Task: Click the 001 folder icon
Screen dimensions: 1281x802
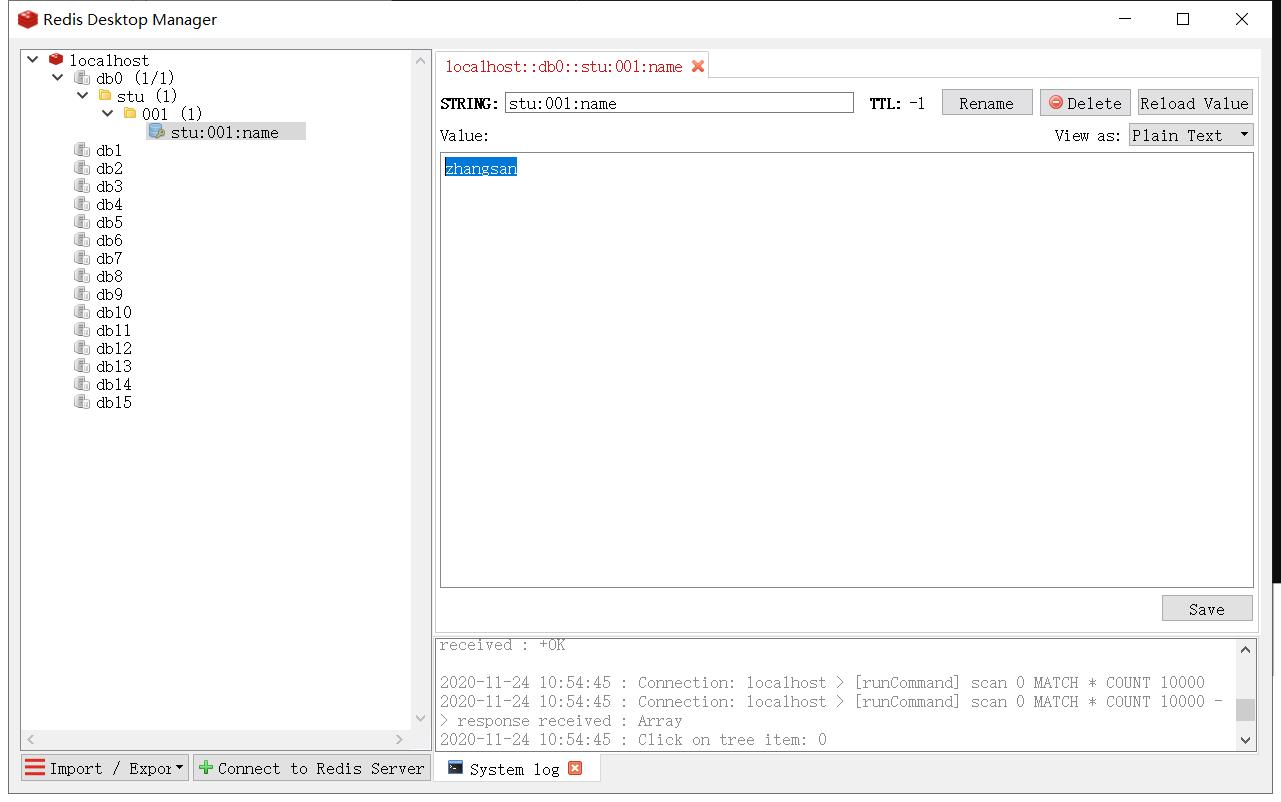Action: [x=129, y=114]
